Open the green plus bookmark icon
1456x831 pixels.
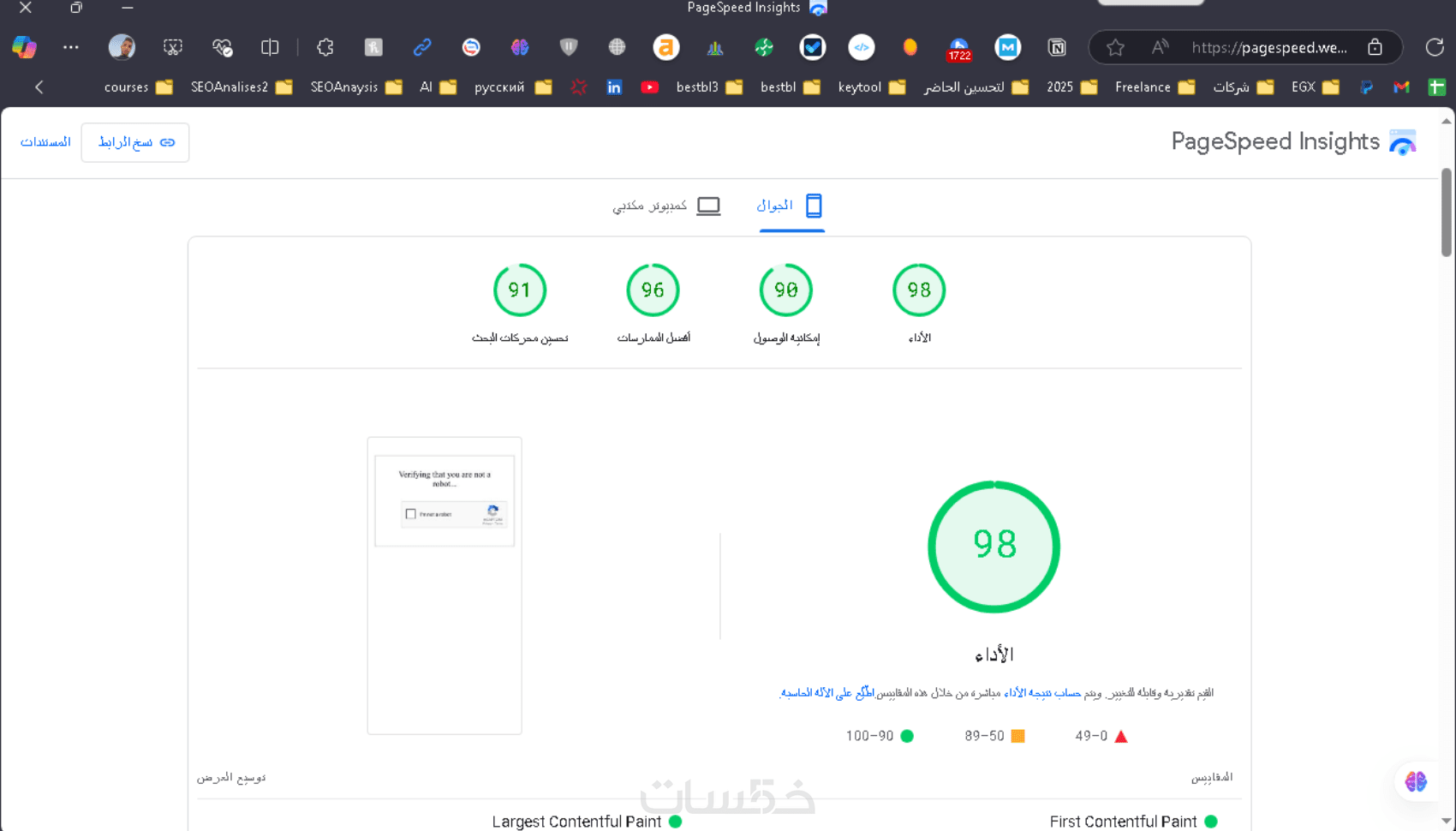click(1437, 87)
